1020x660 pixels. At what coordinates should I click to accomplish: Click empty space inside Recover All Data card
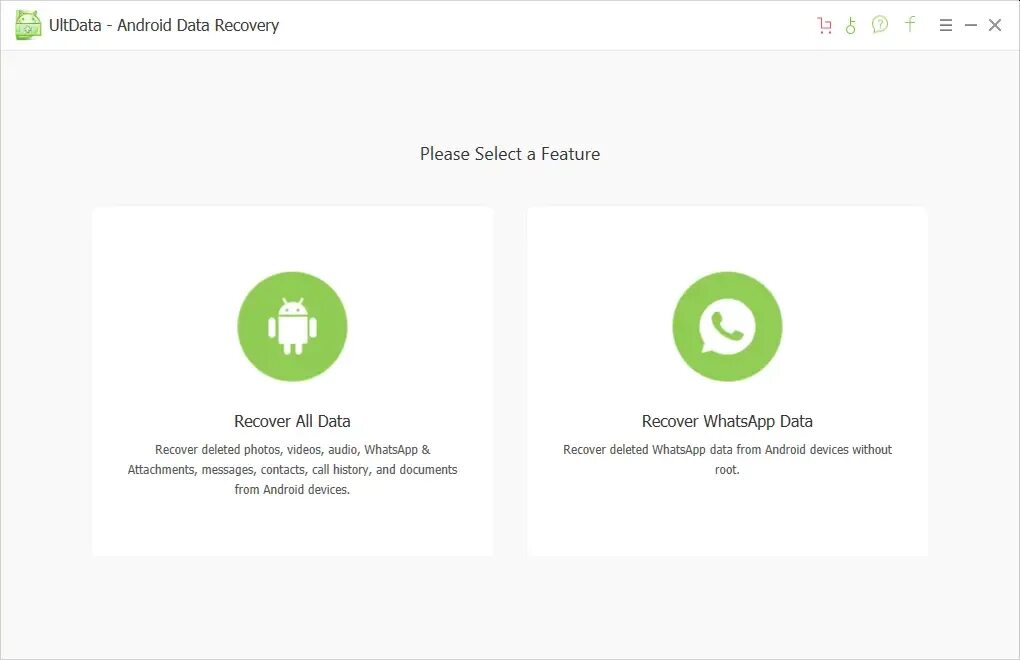pyautogui.click(x=292, y=527)
